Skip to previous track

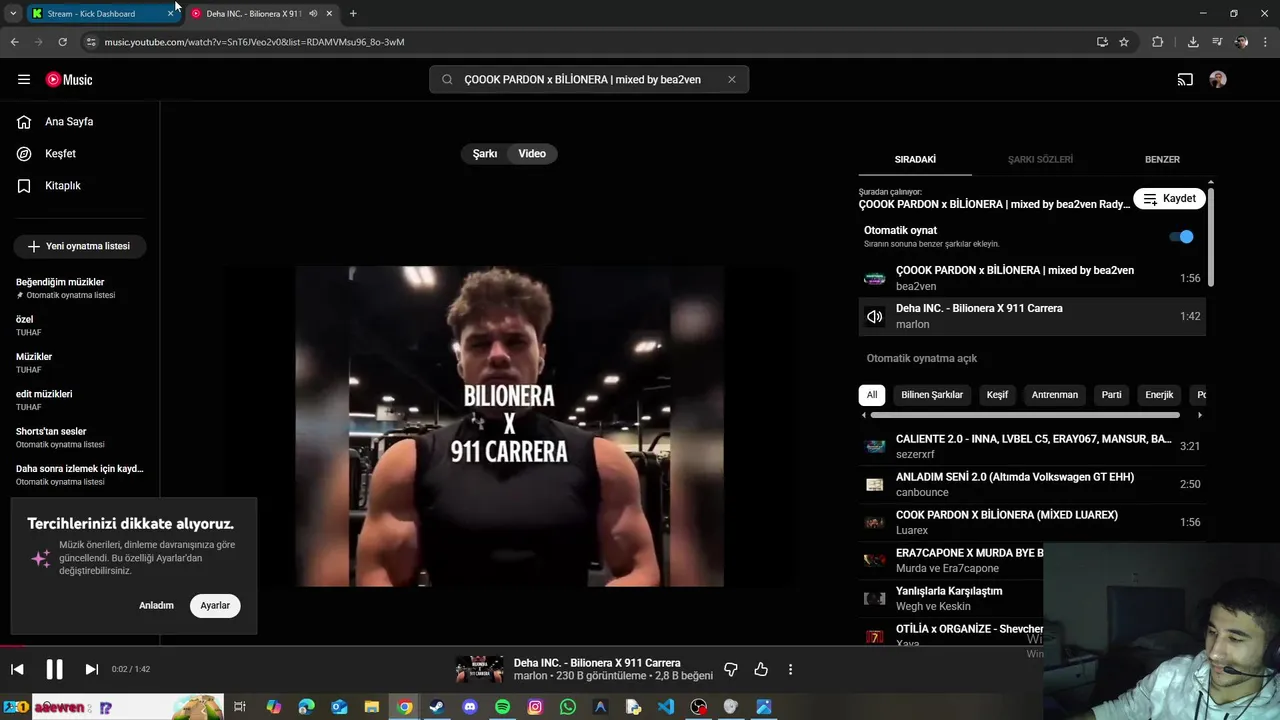coord(17,669)
